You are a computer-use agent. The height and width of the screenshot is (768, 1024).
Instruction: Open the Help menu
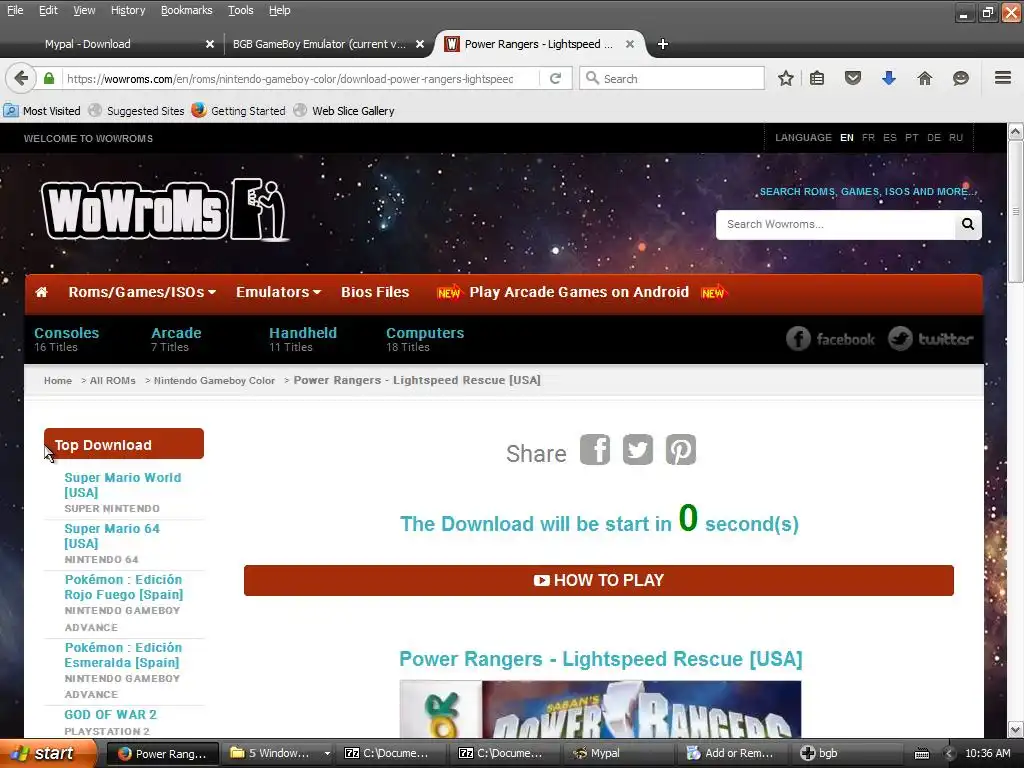(x=280, y=10)
